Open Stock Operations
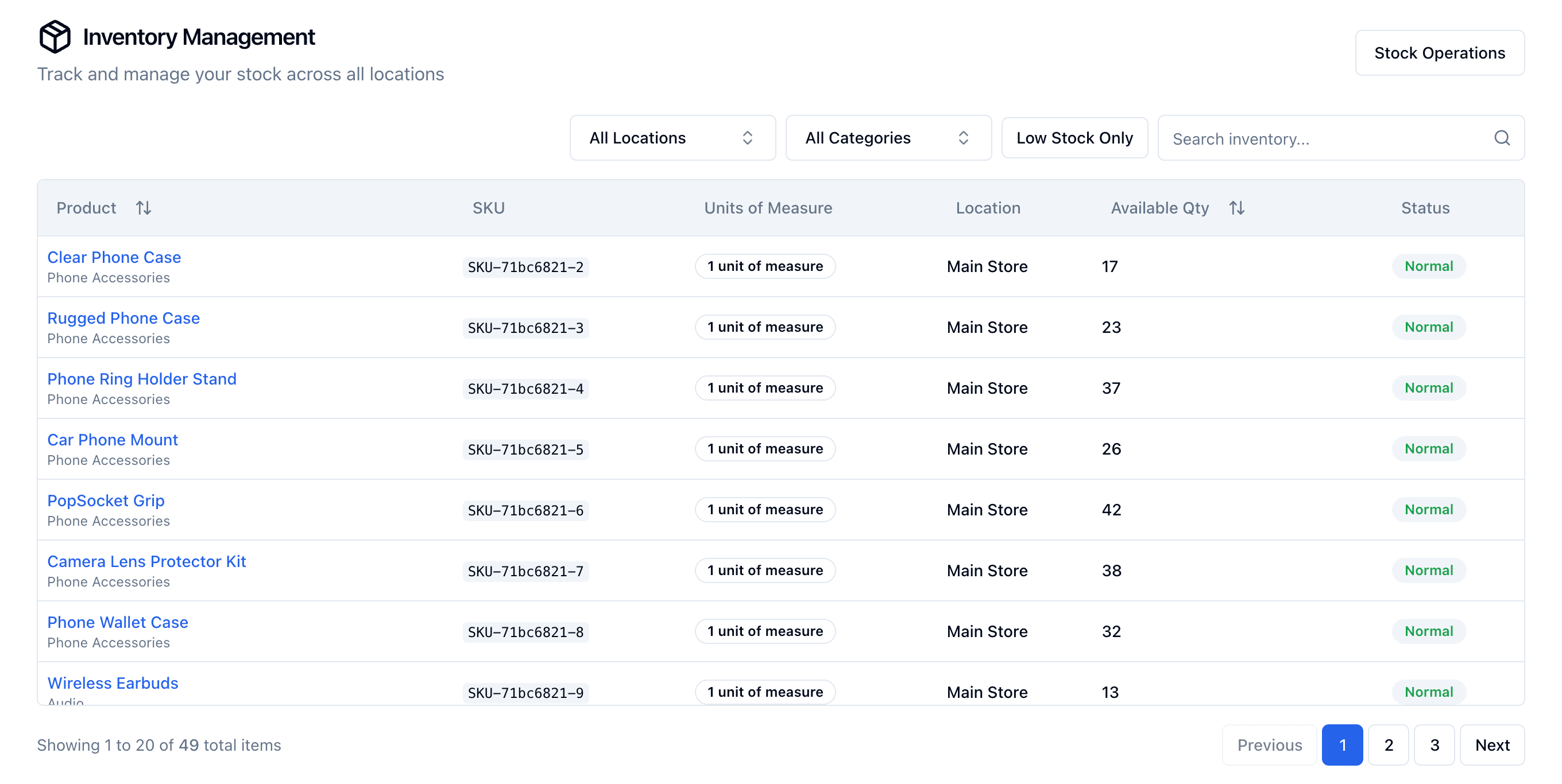Screen dimensions: 1562x784 1440,53
